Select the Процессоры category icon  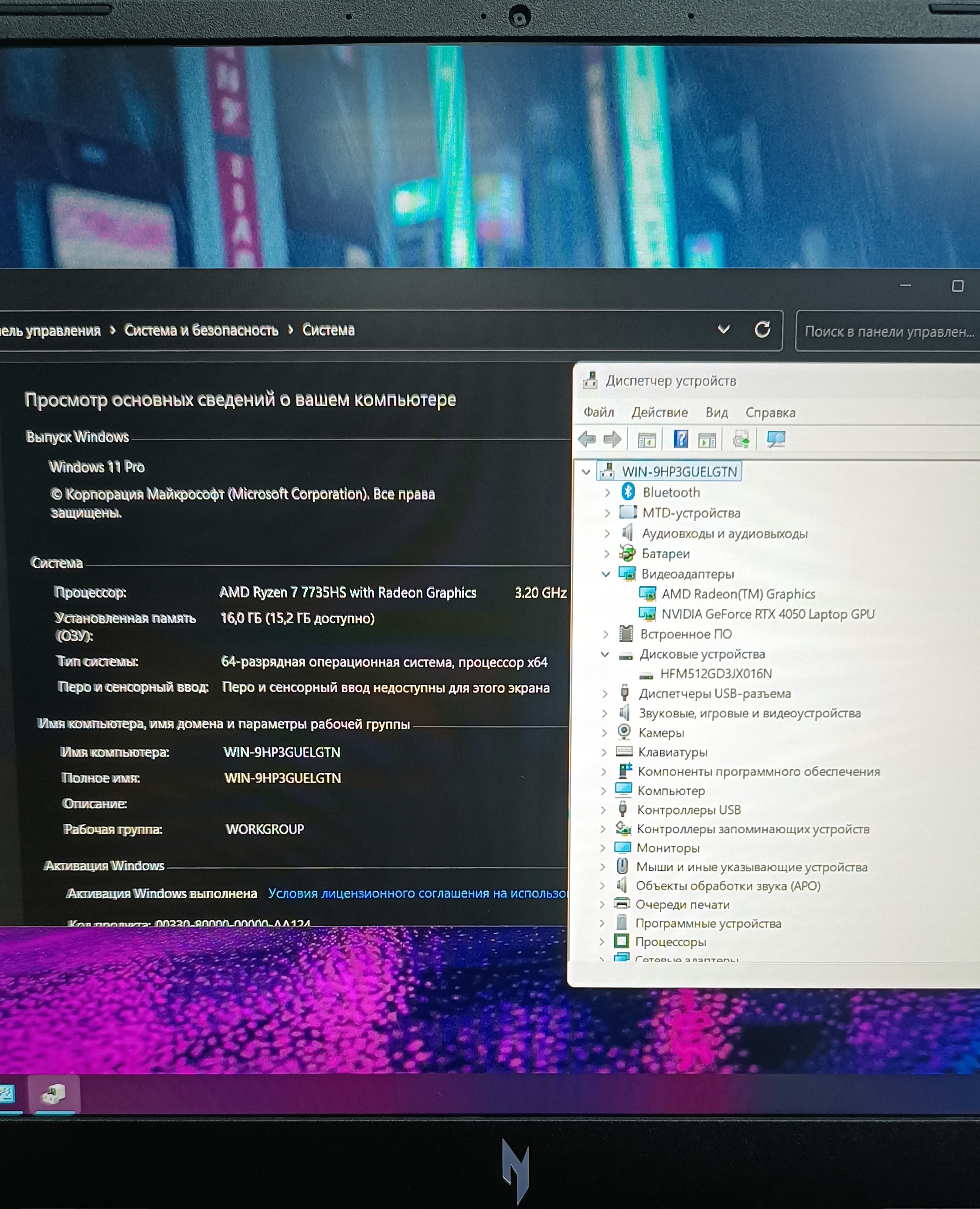[x=622, y=941]
